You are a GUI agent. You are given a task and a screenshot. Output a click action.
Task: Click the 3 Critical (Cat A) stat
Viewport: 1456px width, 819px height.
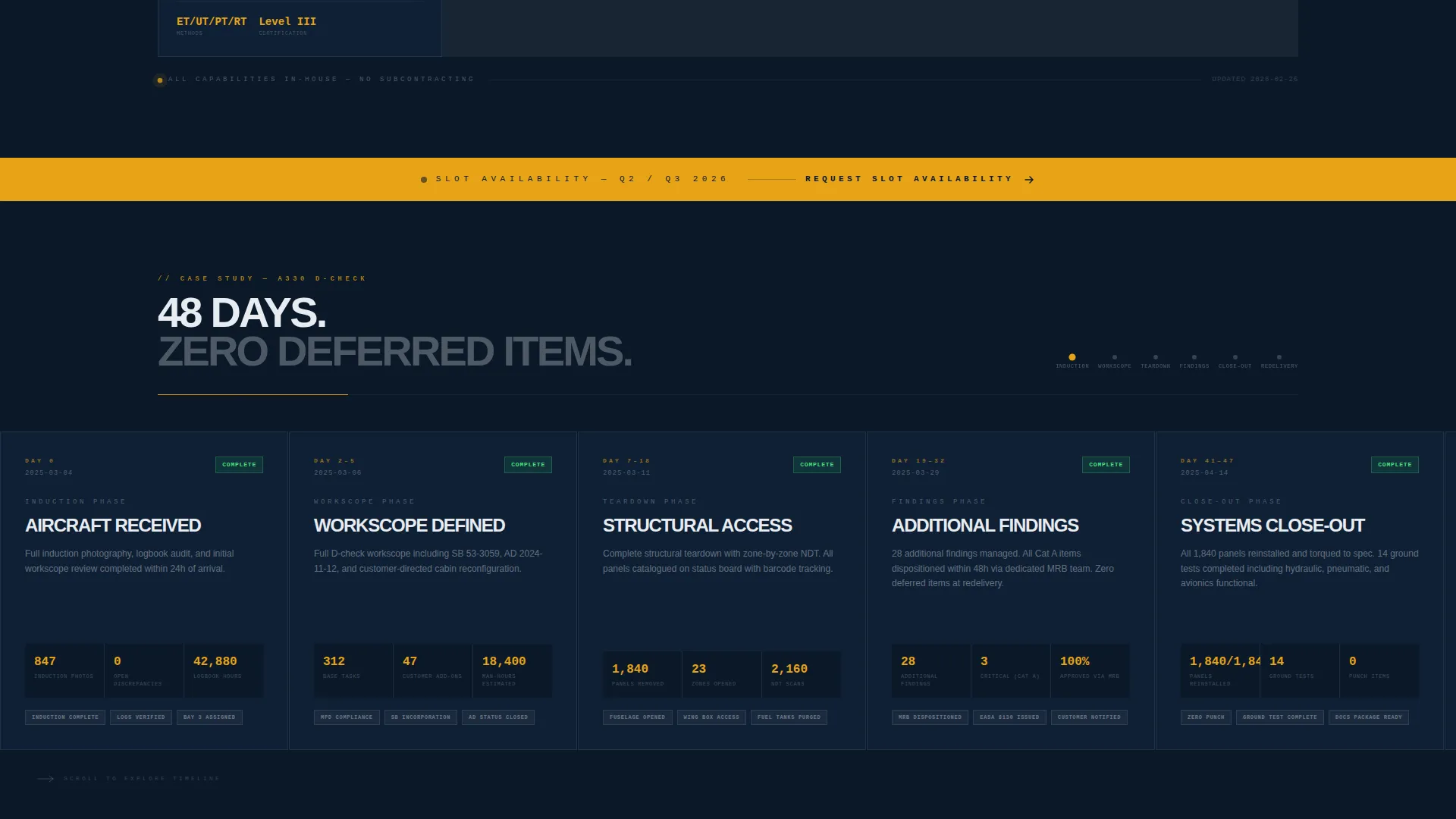[x=1011, y=670]
